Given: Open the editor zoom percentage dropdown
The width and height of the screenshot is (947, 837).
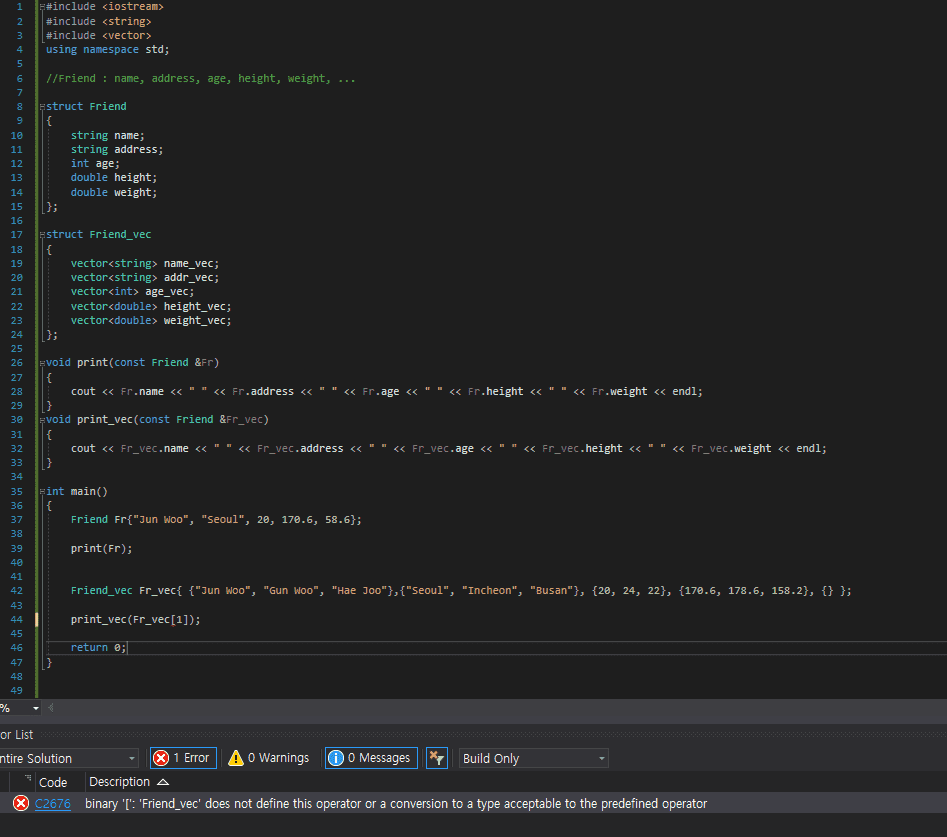Looking at the screenshot, I should click(x=36, y=708).
